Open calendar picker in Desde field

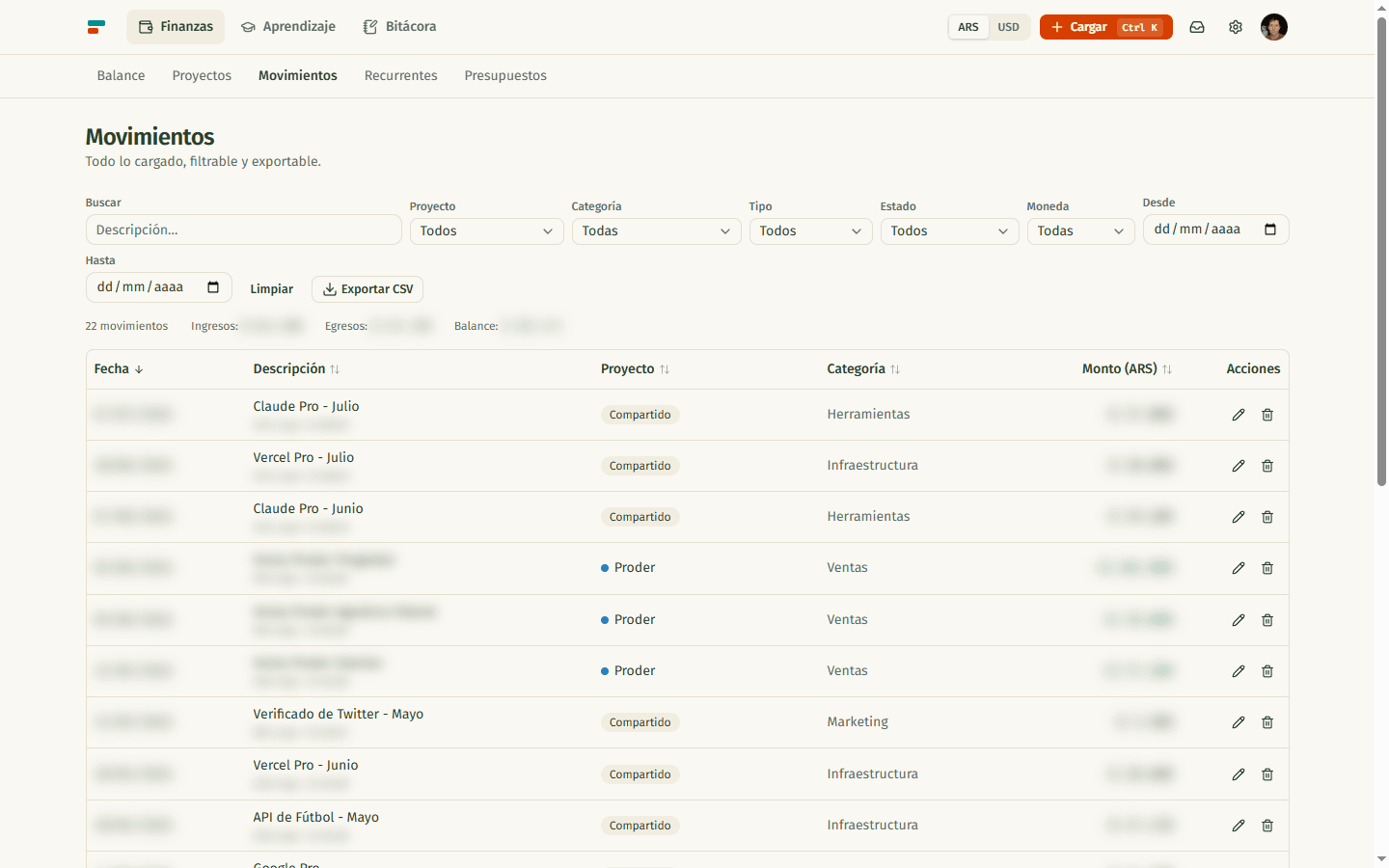(x=1270, y=230)
